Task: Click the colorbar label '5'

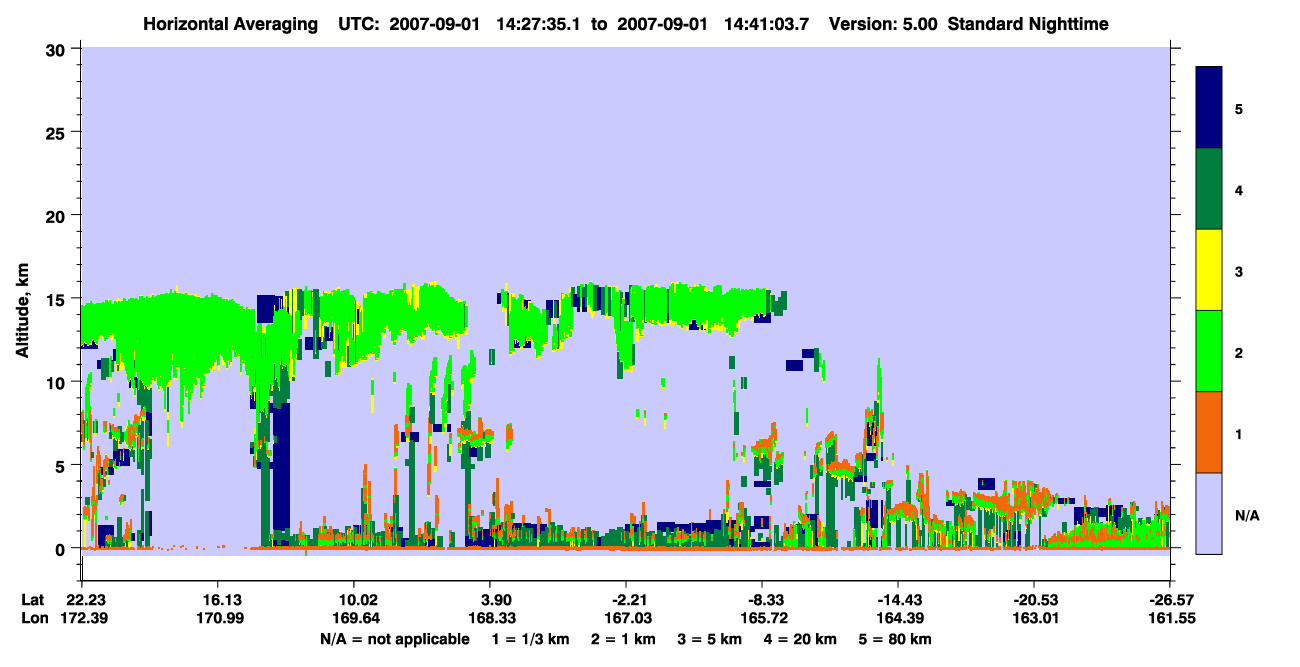Action: coord(1239,108)
